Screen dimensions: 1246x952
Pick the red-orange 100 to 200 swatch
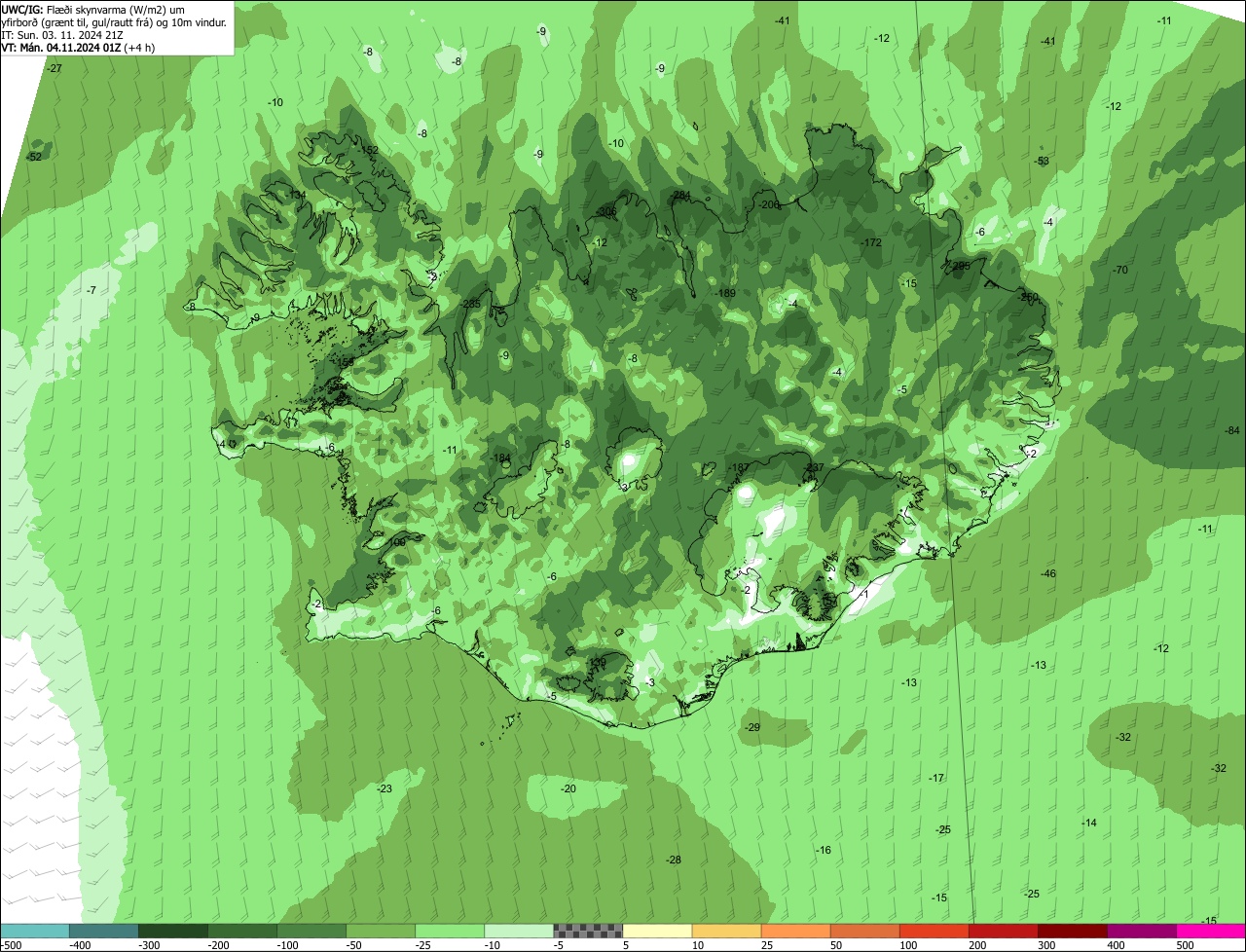pos(934,931)
